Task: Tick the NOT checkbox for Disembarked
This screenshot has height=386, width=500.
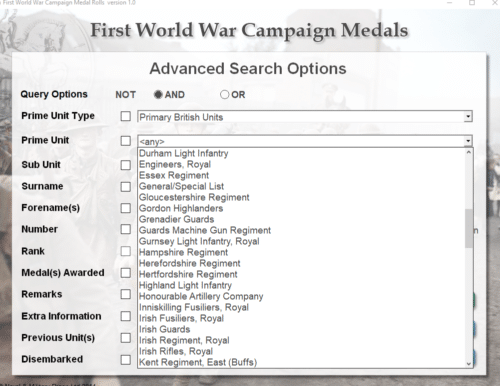Action: click(126, 360)
